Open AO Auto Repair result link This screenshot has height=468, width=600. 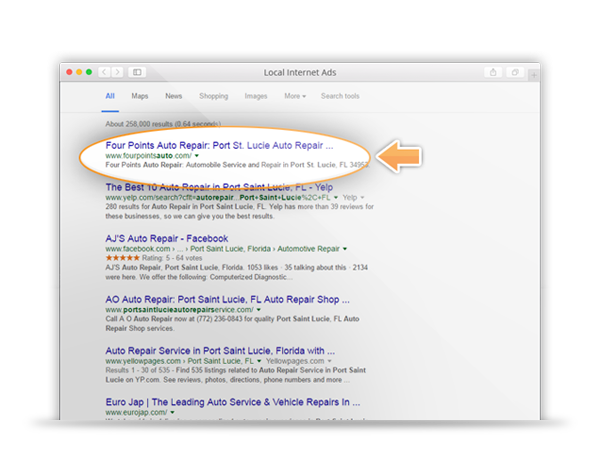tap(226, 298)
